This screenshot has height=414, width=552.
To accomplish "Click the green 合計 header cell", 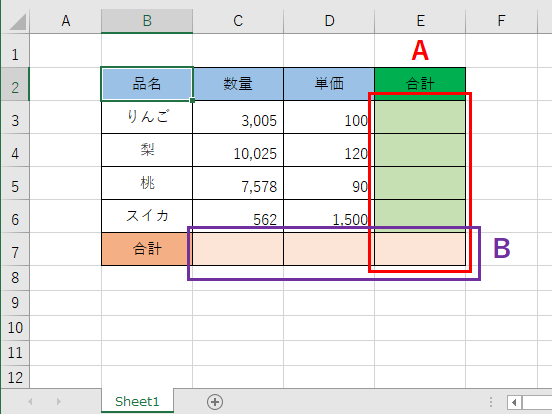I will (x=420, y=84).
